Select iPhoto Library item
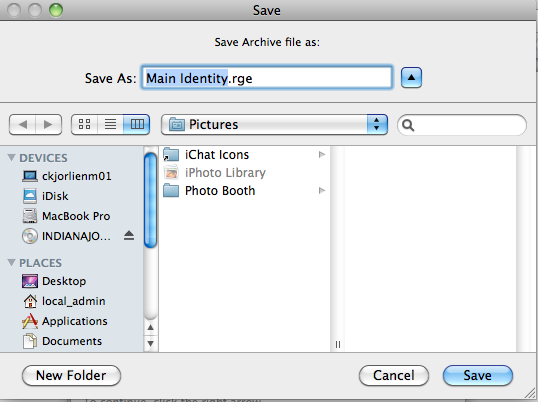Screen dimensions: 538x402 coord(244,173)
